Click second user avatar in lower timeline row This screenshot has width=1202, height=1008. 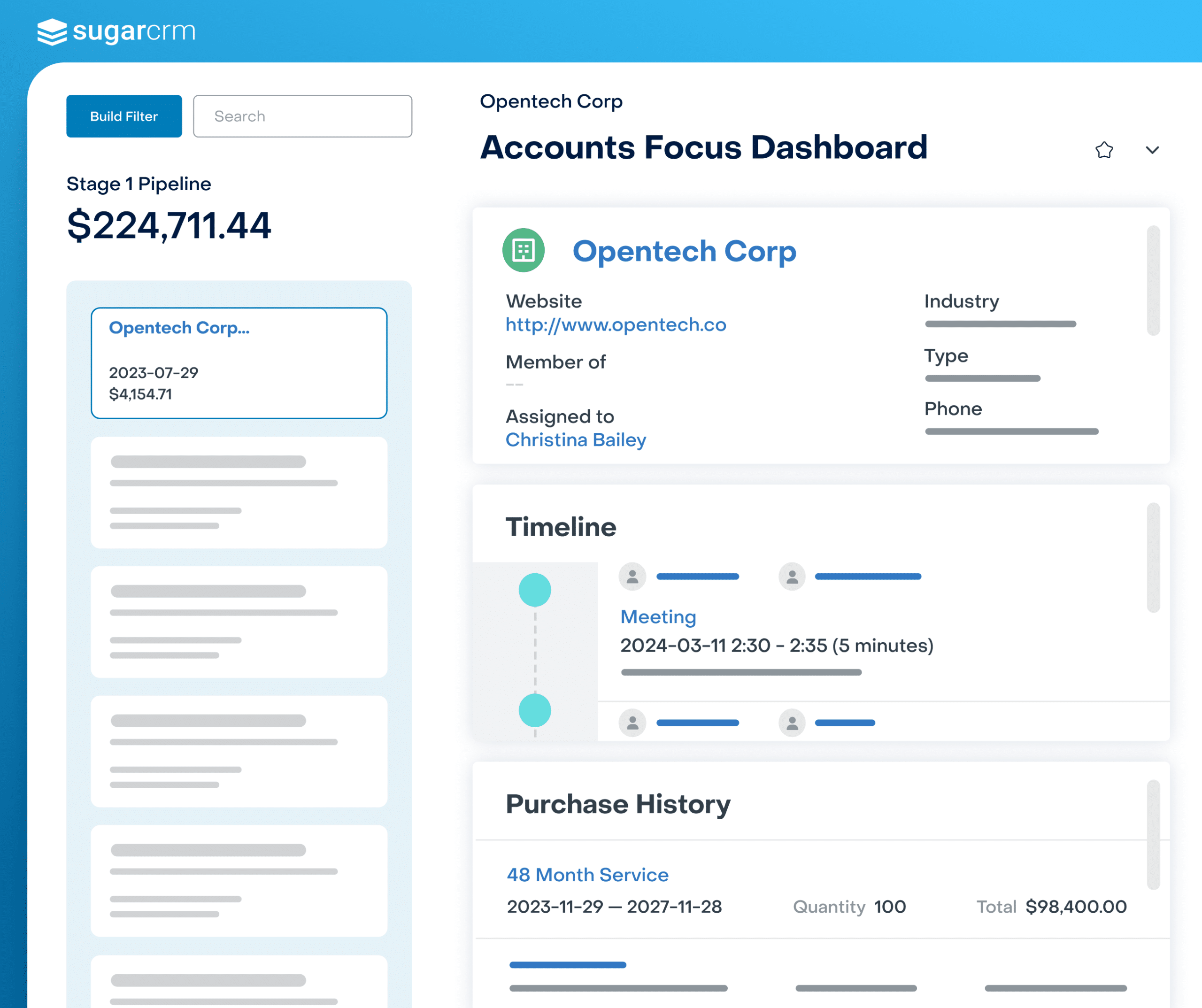[792, 723]
